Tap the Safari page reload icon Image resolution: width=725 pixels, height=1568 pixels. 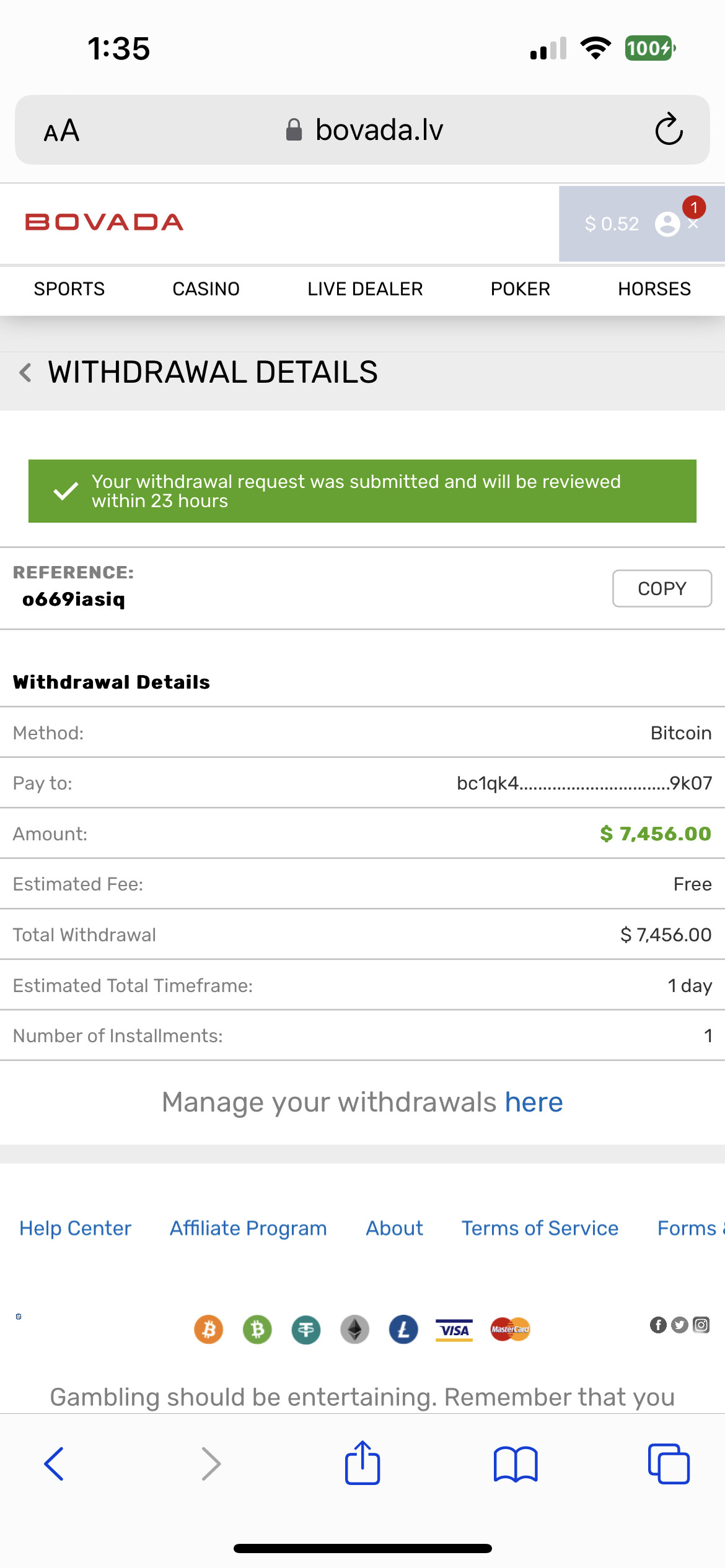click(669, 129)
